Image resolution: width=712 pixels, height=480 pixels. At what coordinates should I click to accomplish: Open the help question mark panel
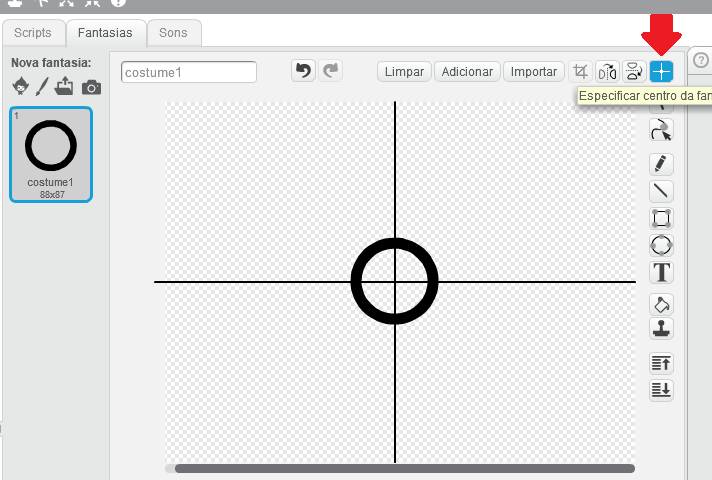(701, 60)
